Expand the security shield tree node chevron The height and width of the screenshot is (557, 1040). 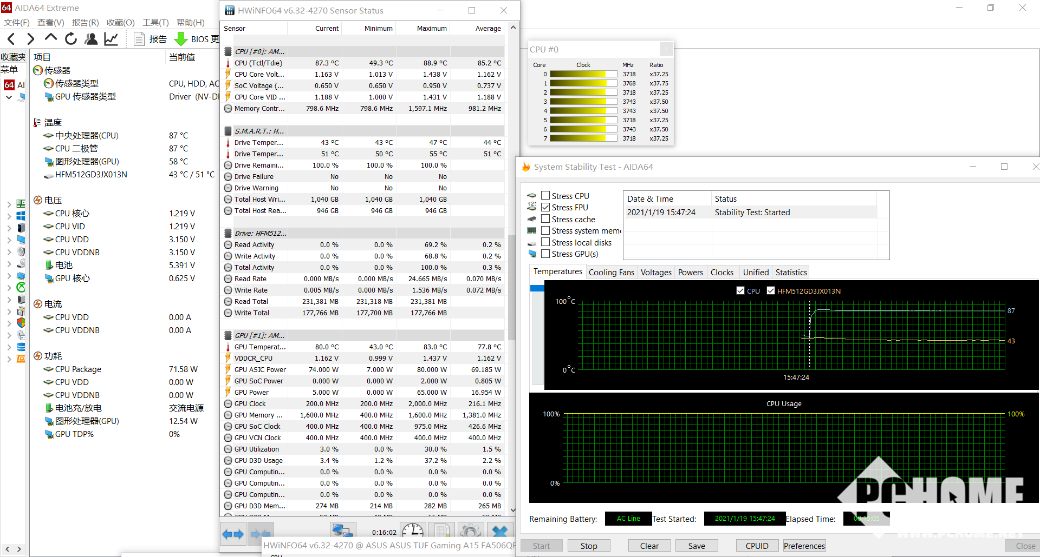pyautogui.click(x=9, y=323)
